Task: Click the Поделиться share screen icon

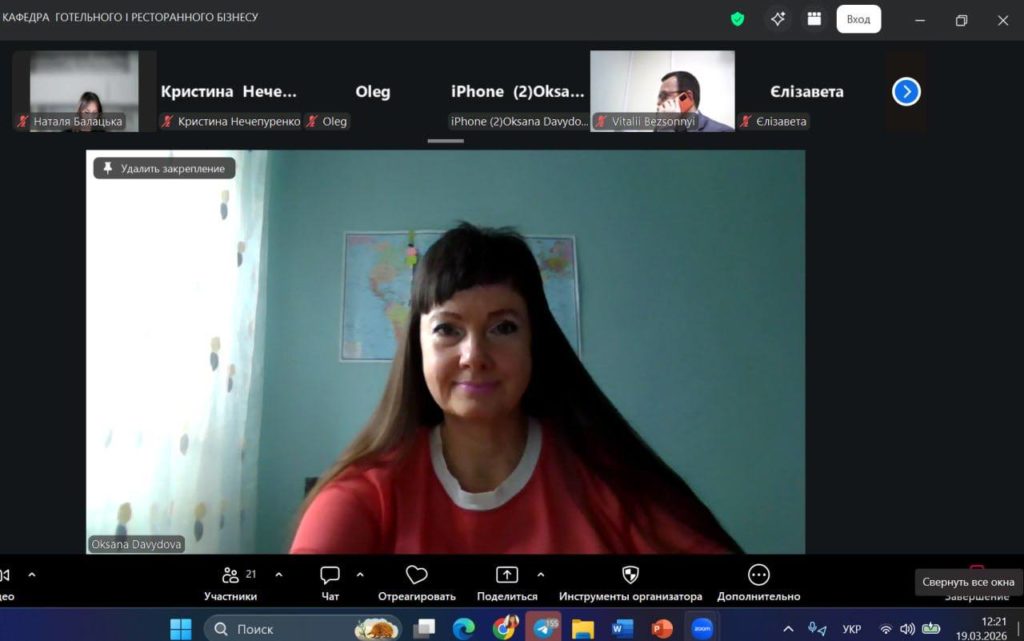Action: tap(507, 575)
